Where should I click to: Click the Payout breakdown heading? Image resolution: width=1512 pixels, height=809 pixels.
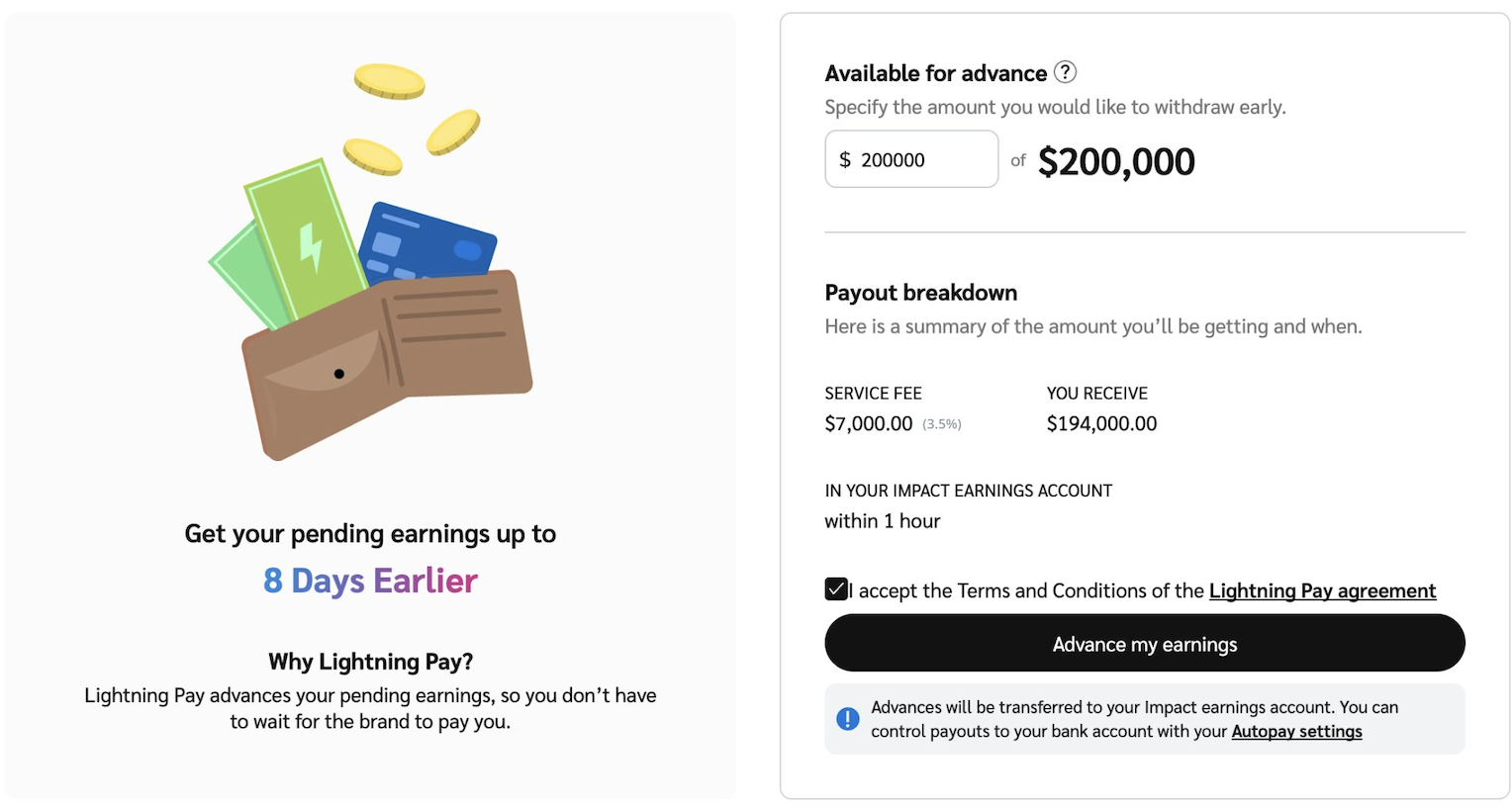tap(921, 293)
